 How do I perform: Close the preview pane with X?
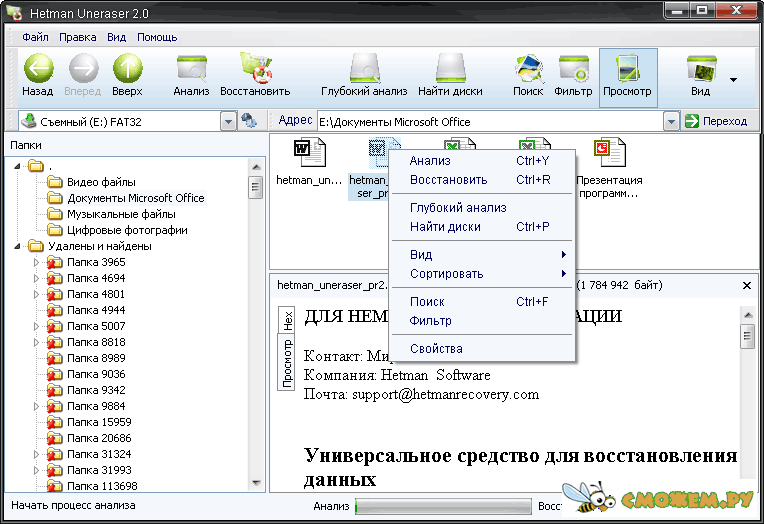click(x=746, y=286)
